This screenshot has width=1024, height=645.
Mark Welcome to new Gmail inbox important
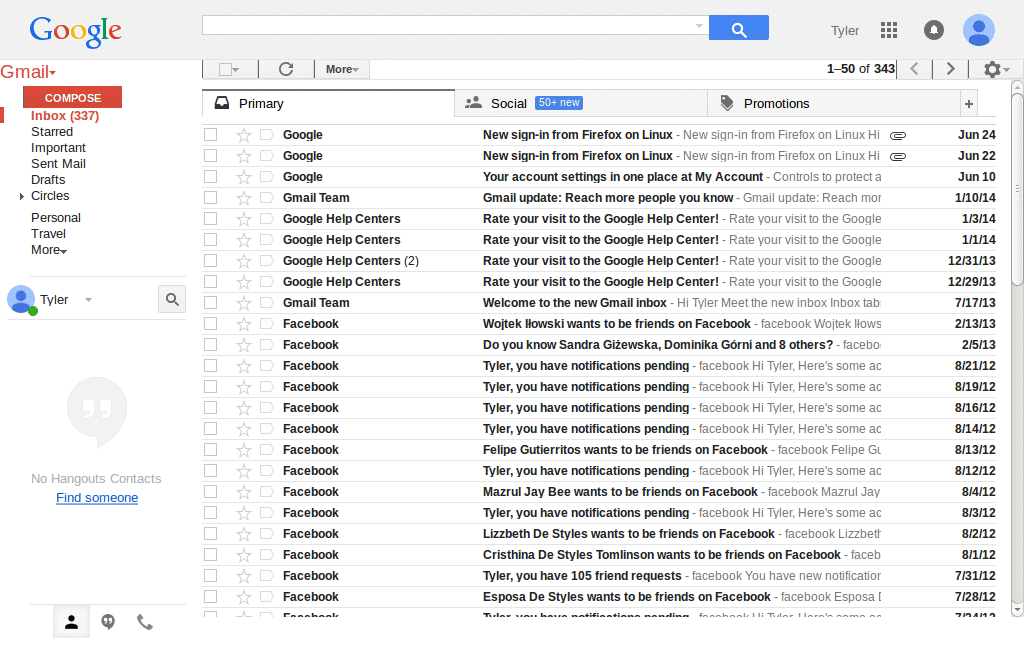coord(266,303)
